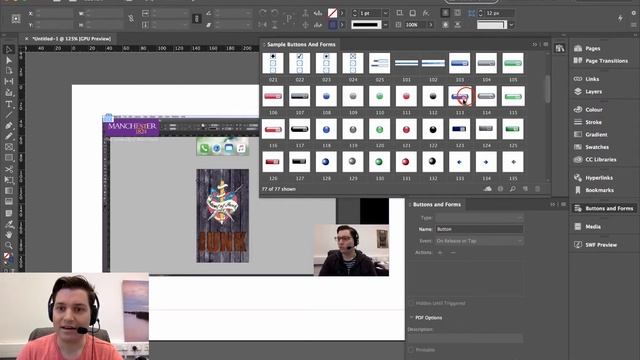
Task: Select the Buttons and Forms panel tab
Action: point(437,204)
